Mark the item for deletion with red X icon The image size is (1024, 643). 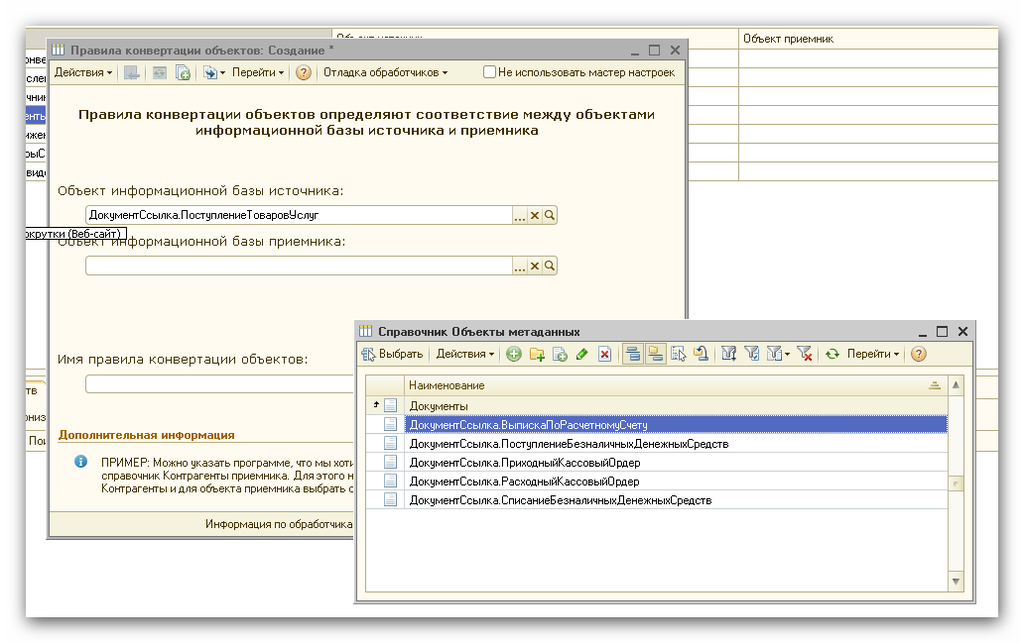tap(605, 354)
